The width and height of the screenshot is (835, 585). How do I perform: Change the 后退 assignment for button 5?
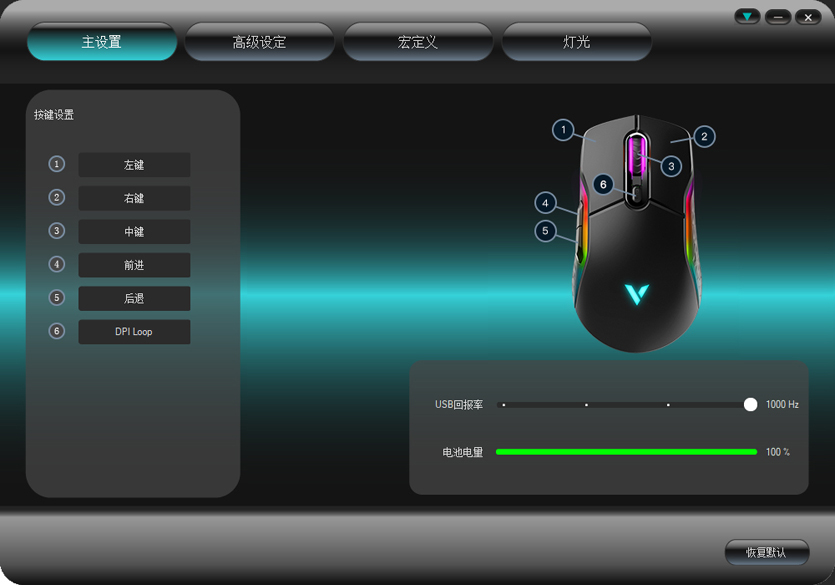pyautogui.click(x=134, y=298)
